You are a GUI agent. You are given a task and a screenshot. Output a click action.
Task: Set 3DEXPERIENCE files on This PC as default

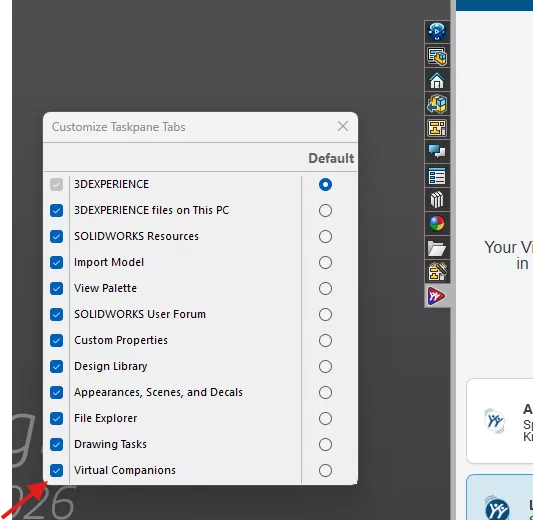(x=325, y=210)
